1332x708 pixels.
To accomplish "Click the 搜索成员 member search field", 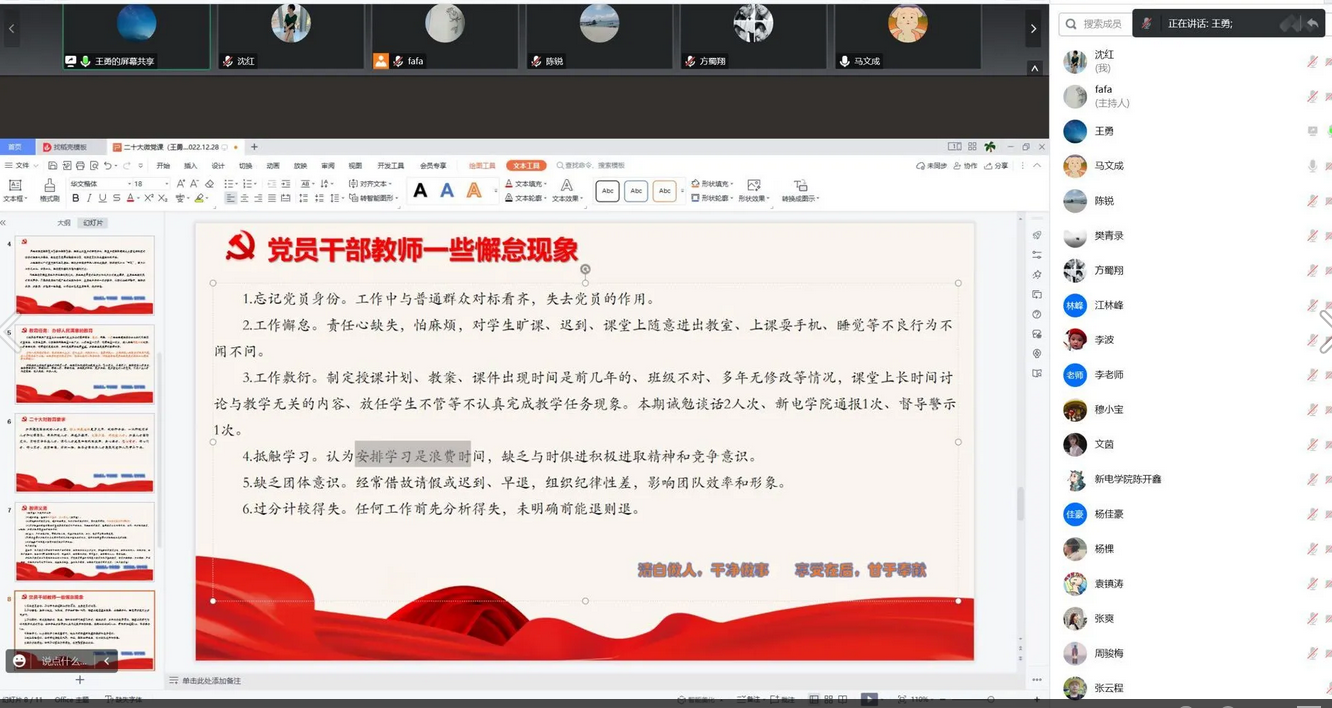I will (x=1101, y=23).
